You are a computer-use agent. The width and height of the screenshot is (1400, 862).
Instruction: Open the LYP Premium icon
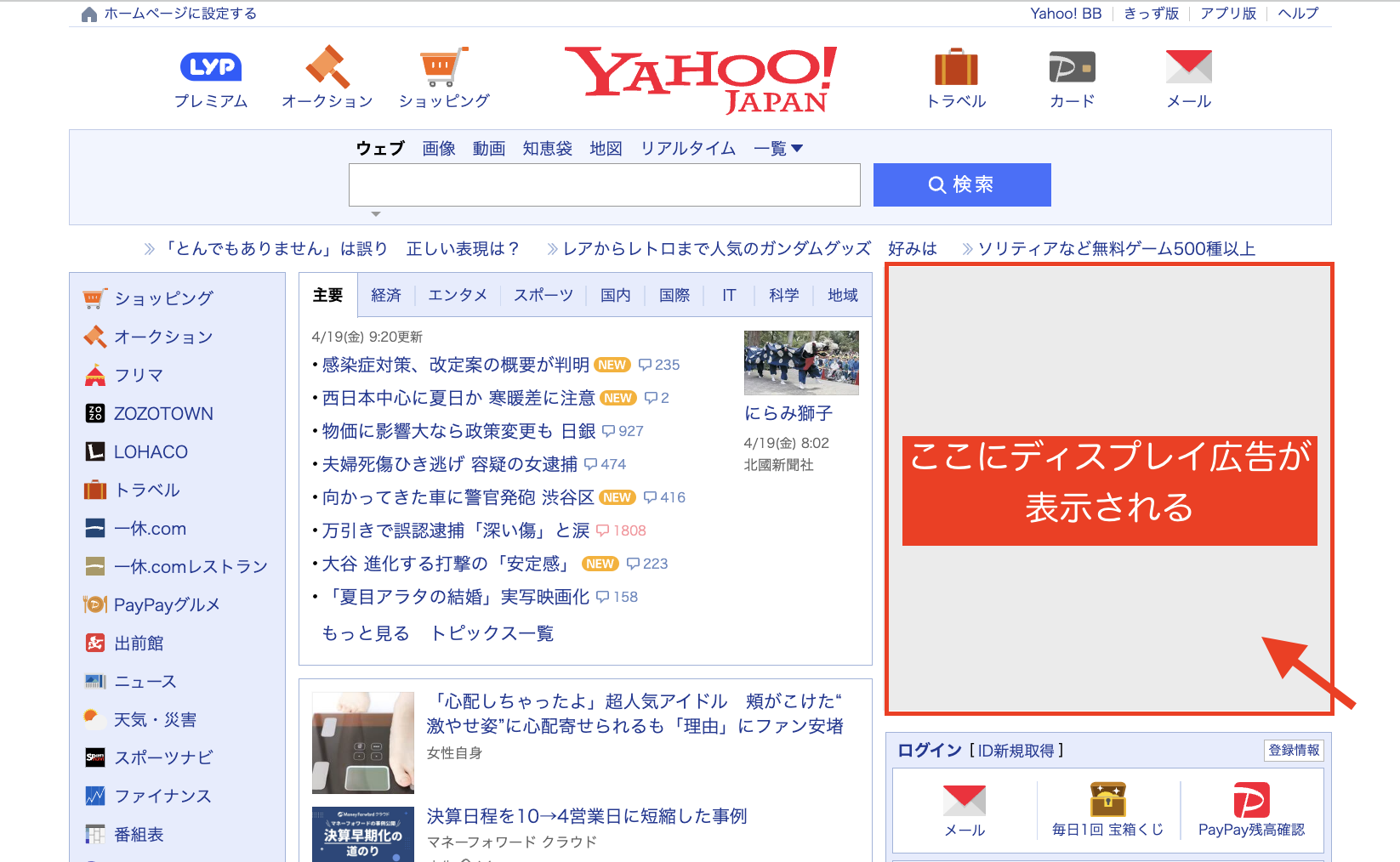tap(211, 66)
